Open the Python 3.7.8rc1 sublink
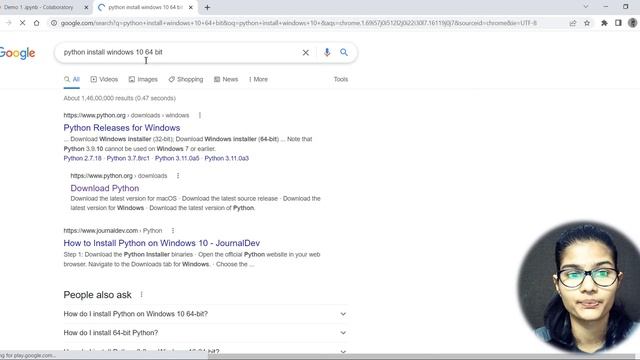The height and width of the screenshot is (360, 640). 128,158
